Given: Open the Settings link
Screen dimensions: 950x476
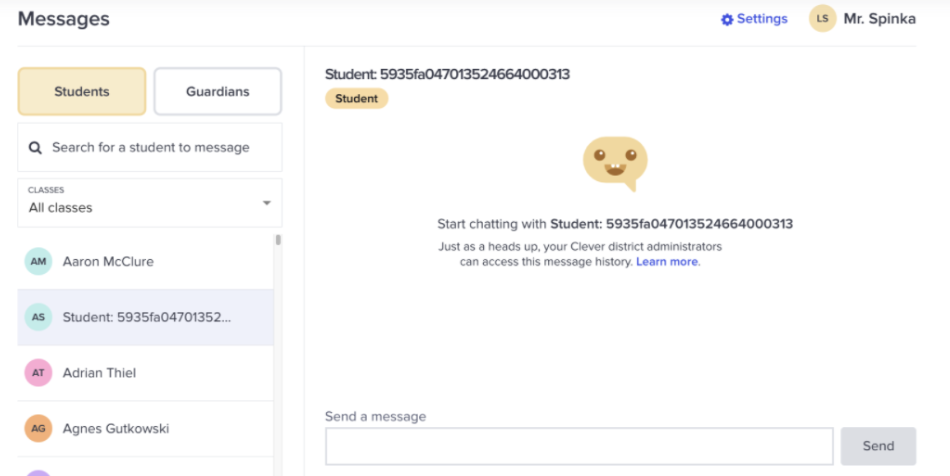Looking at the screenshot, I should click(762, 19).
